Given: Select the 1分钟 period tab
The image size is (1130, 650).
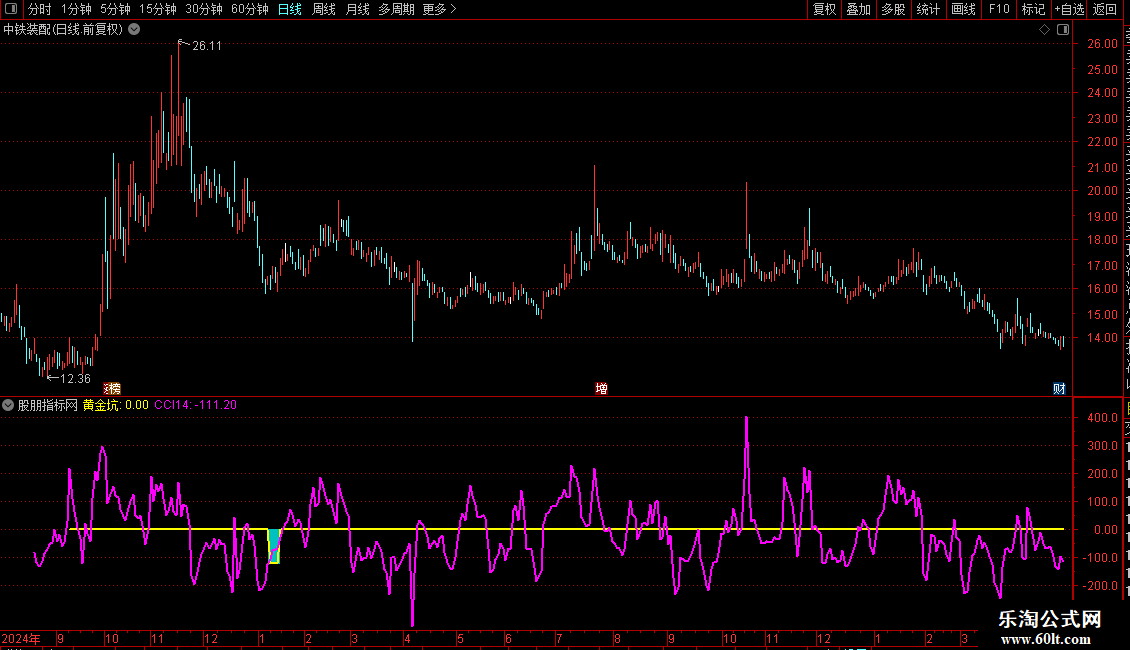Looking at the screenshot, I should click(76, 9).
